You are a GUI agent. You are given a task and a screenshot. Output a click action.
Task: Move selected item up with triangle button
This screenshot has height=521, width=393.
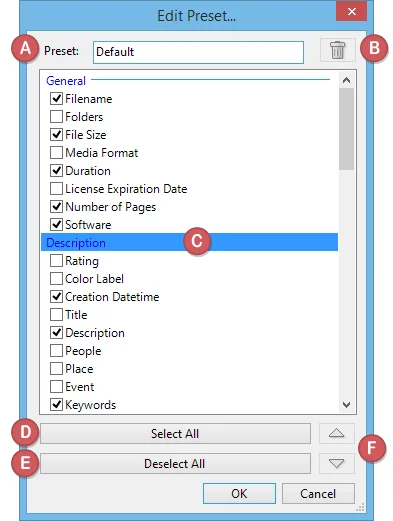336,433
